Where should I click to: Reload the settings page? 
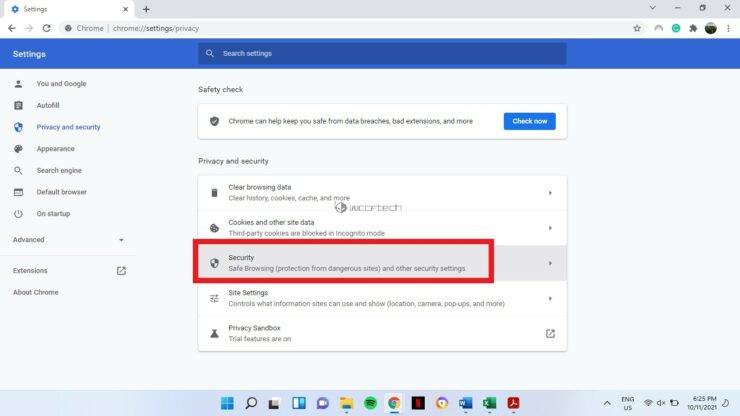[46, 28]
